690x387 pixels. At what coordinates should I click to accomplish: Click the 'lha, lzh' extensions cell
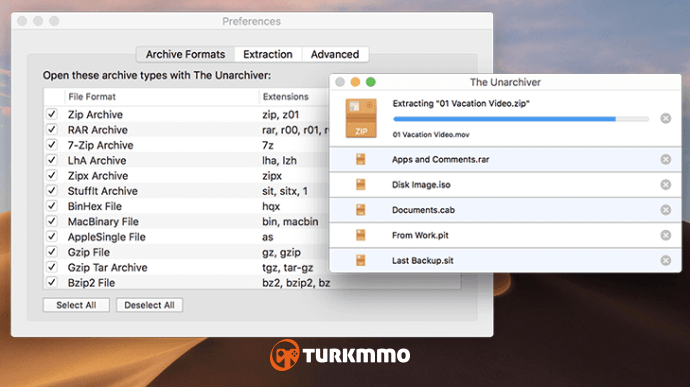pos(279,161)
